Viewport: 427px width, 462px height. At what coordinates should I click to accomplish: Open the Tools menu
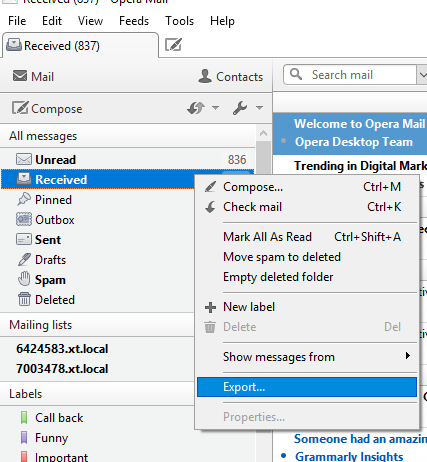[179, 21]
